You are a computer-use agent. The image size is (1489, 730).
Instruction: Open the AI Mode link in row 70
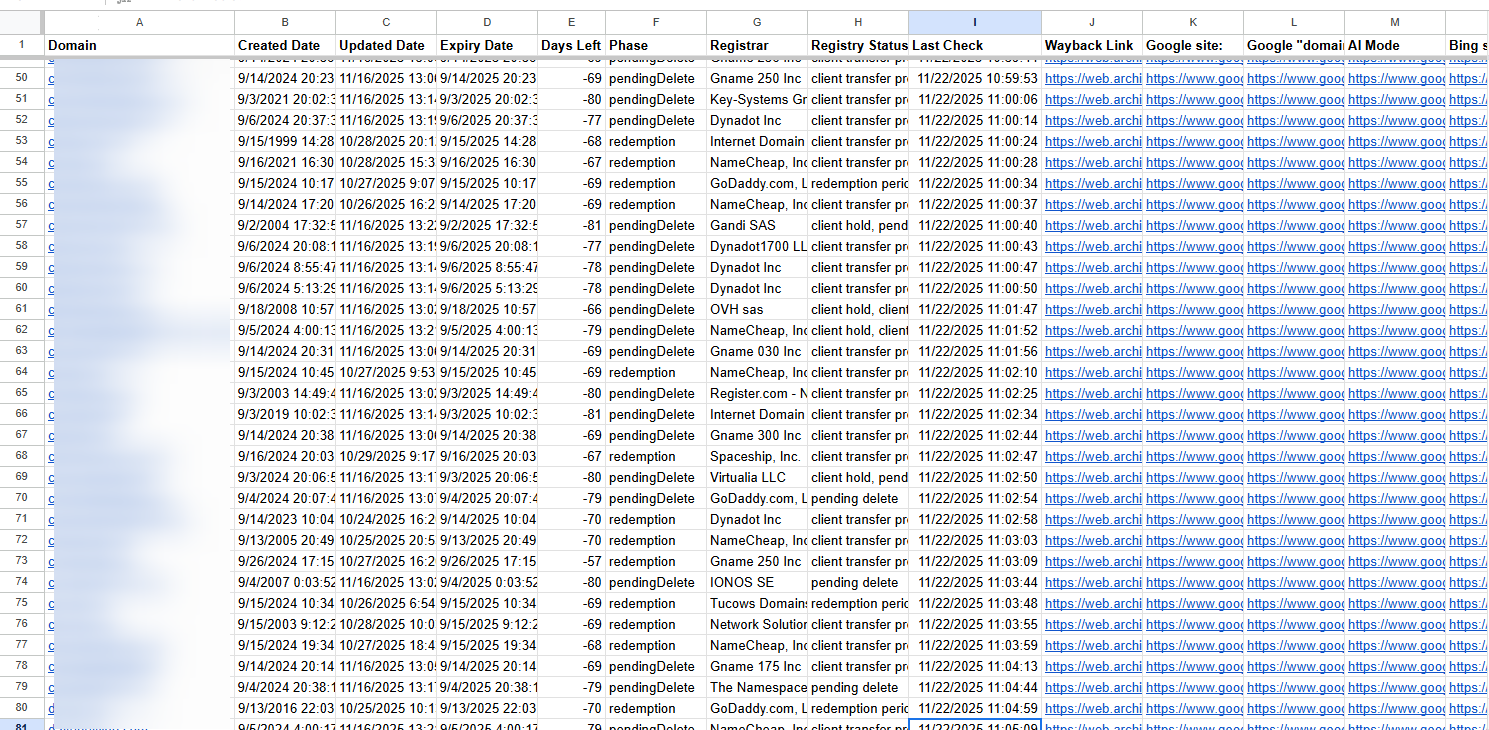[1395, 498]
